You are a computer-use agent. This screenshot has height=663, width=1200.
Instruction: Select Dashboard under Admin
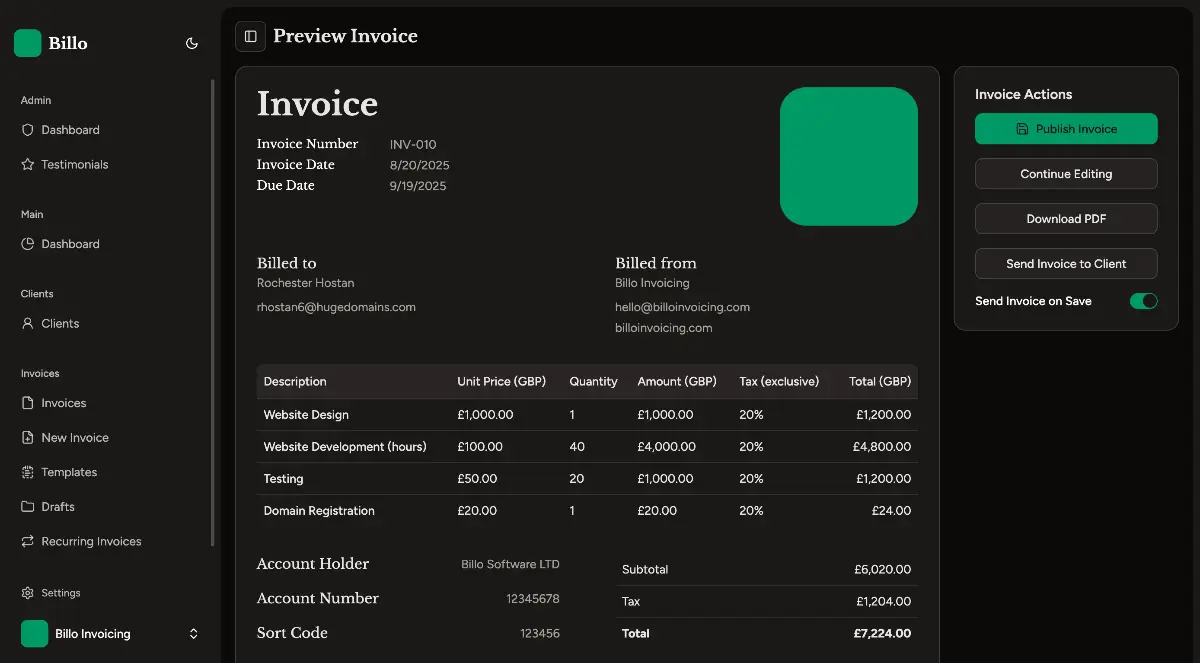click(70, 129)
